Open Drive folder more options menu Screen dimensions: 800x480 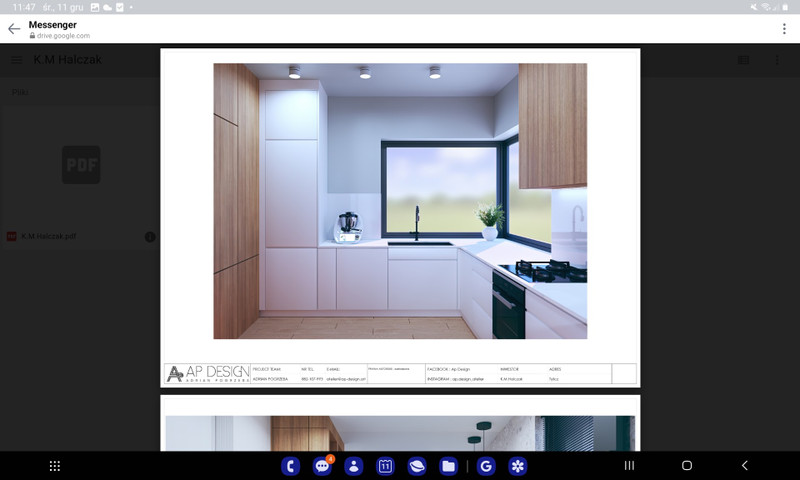point(777,60)
